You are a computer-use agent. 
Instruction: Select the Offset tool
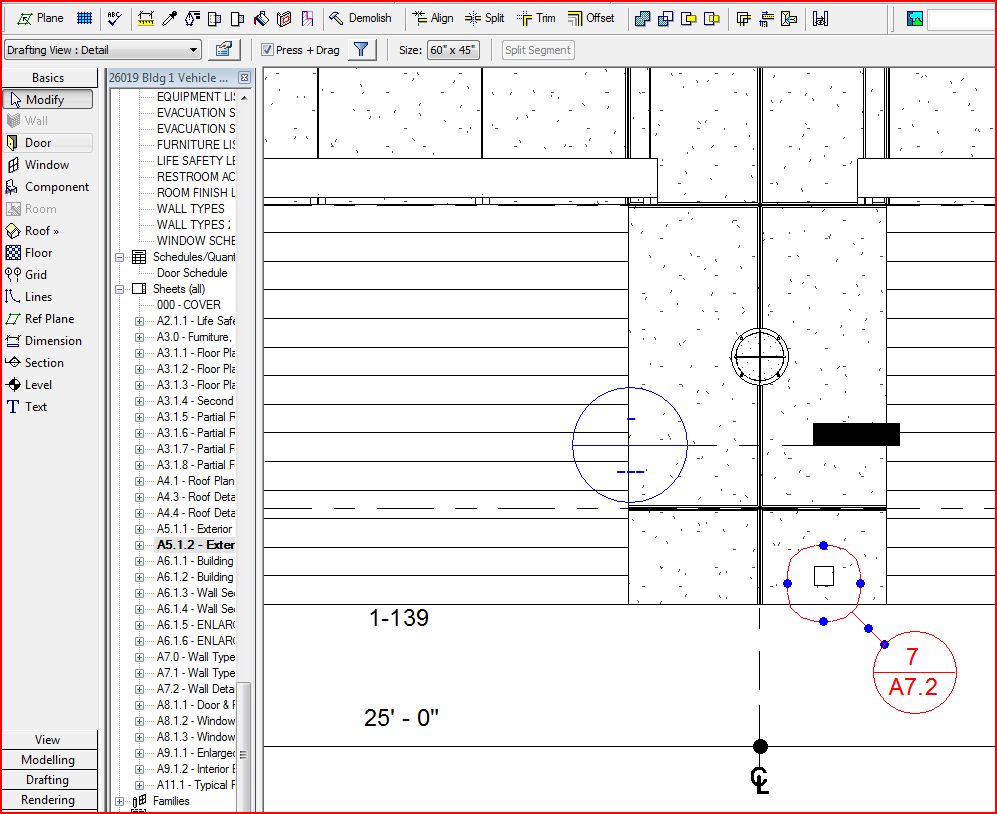point(591,18)
